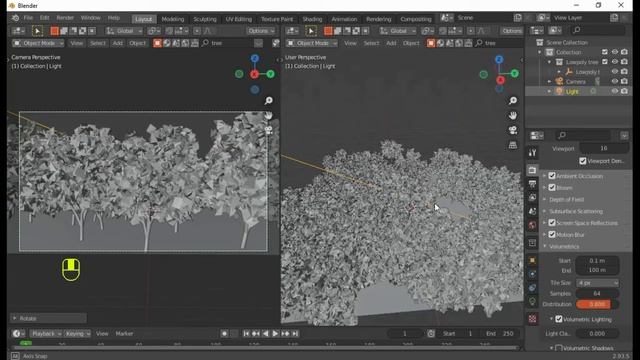
Task: Click the pan hand icon in right viewport
Action: point(513,116)
